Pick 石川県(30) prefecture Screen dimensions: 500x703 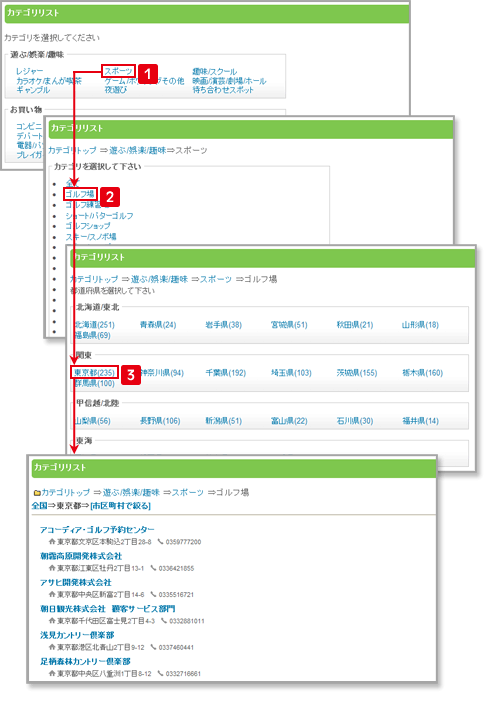[355, 421]
